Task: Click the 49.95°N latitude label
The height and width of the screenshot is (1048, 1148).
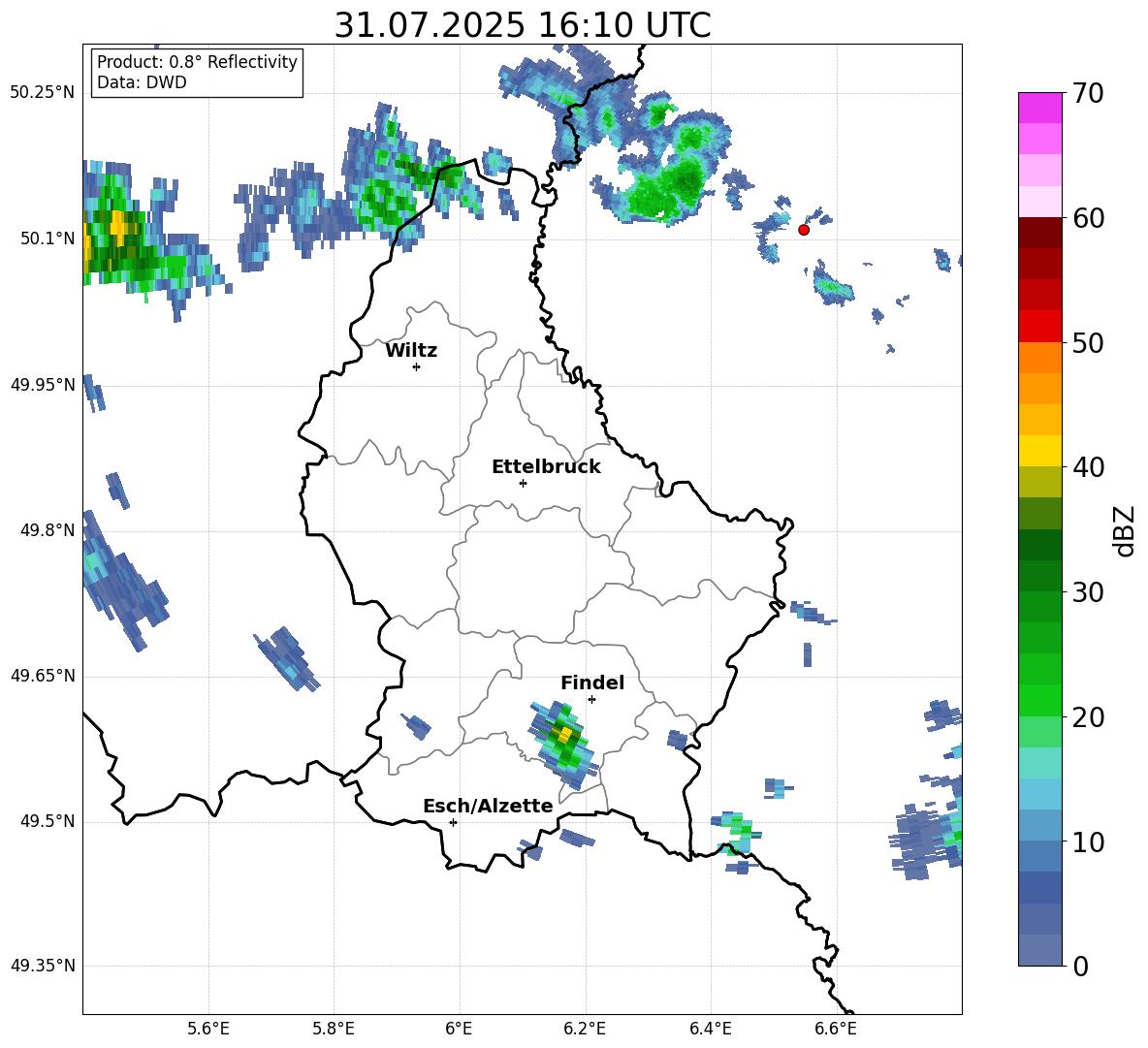Action: coord(43,385)
